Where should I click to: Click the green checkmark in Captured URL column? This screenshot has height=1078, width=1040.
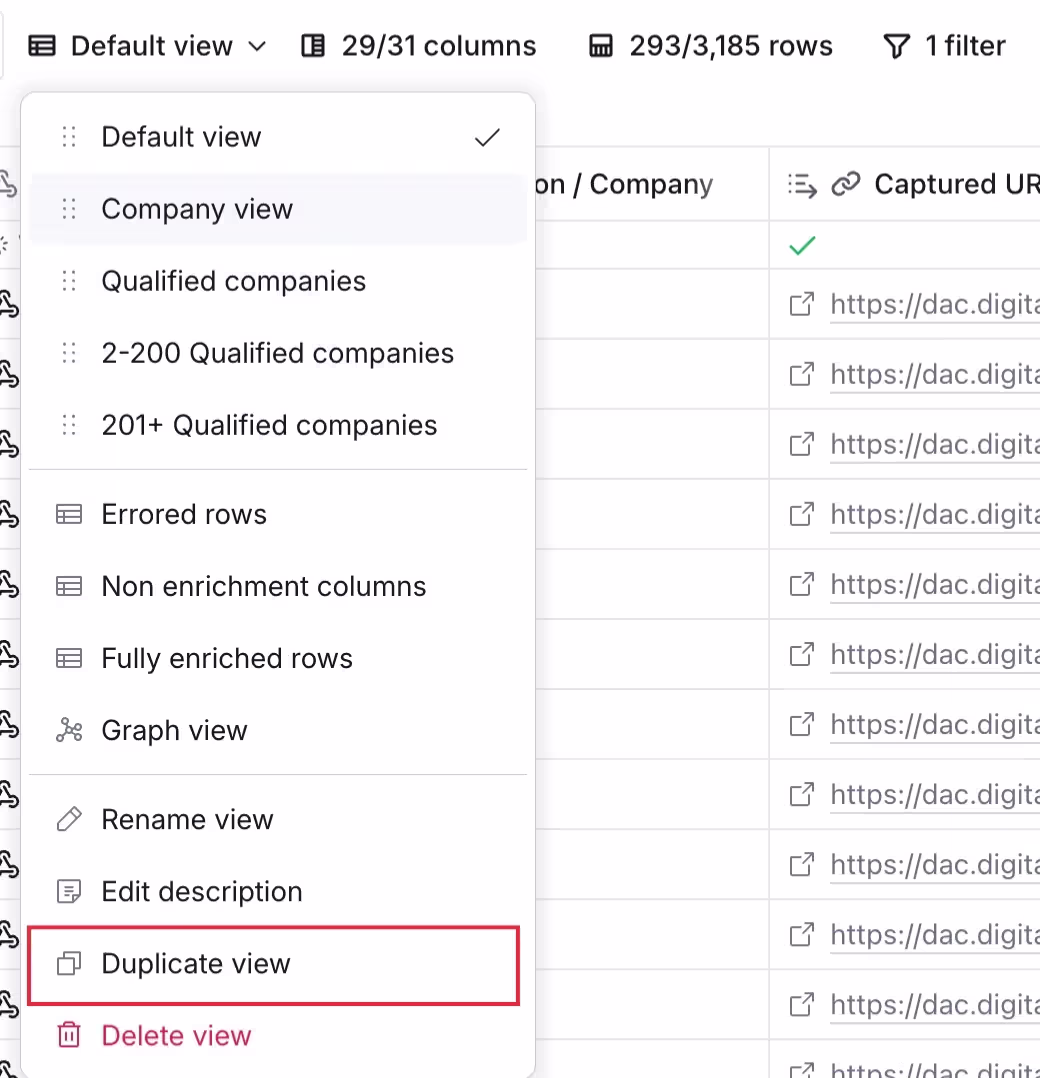(x=802, y=245)
